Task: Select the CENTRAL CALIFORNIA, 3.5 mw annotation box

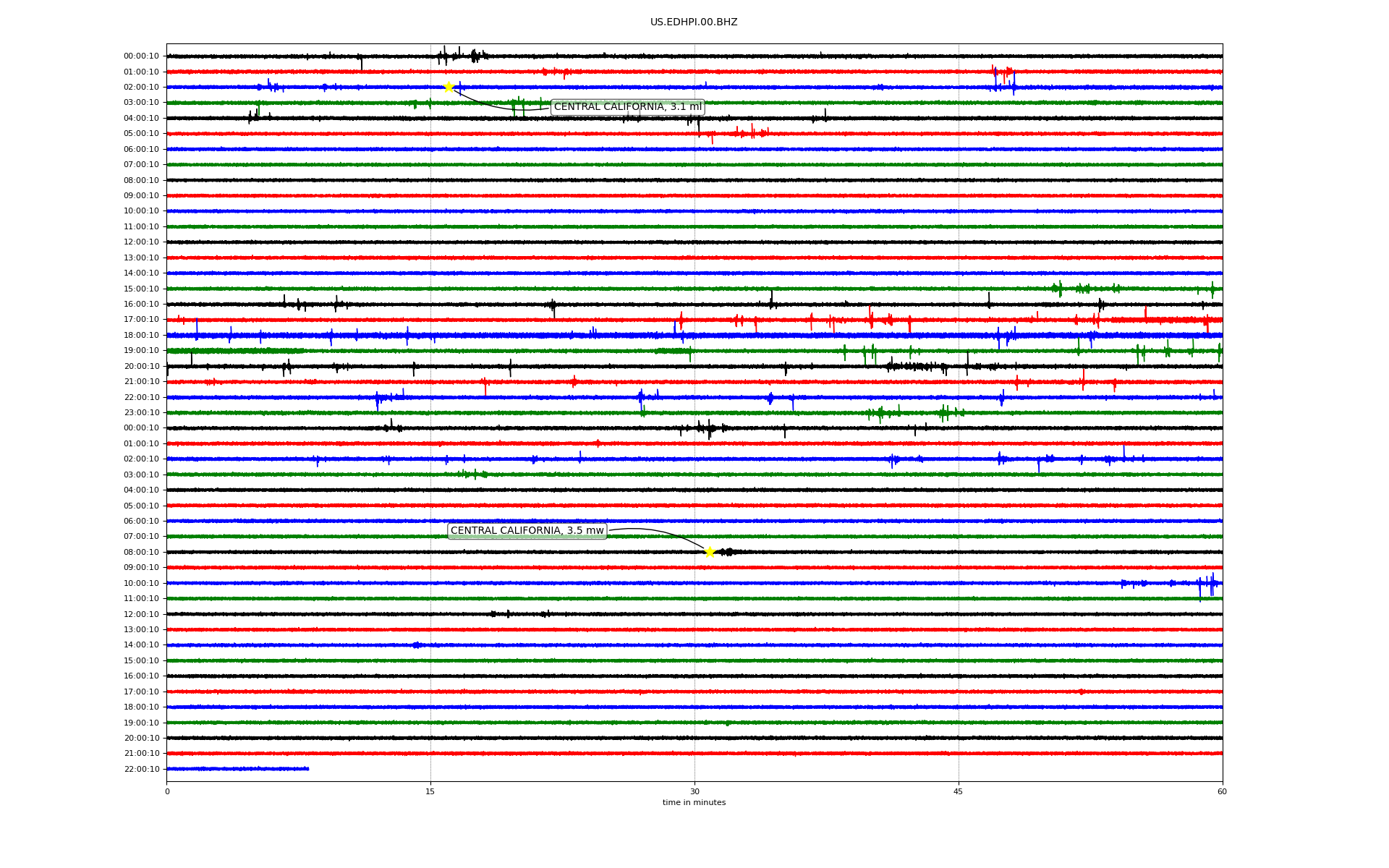Action: click(527, 531)
